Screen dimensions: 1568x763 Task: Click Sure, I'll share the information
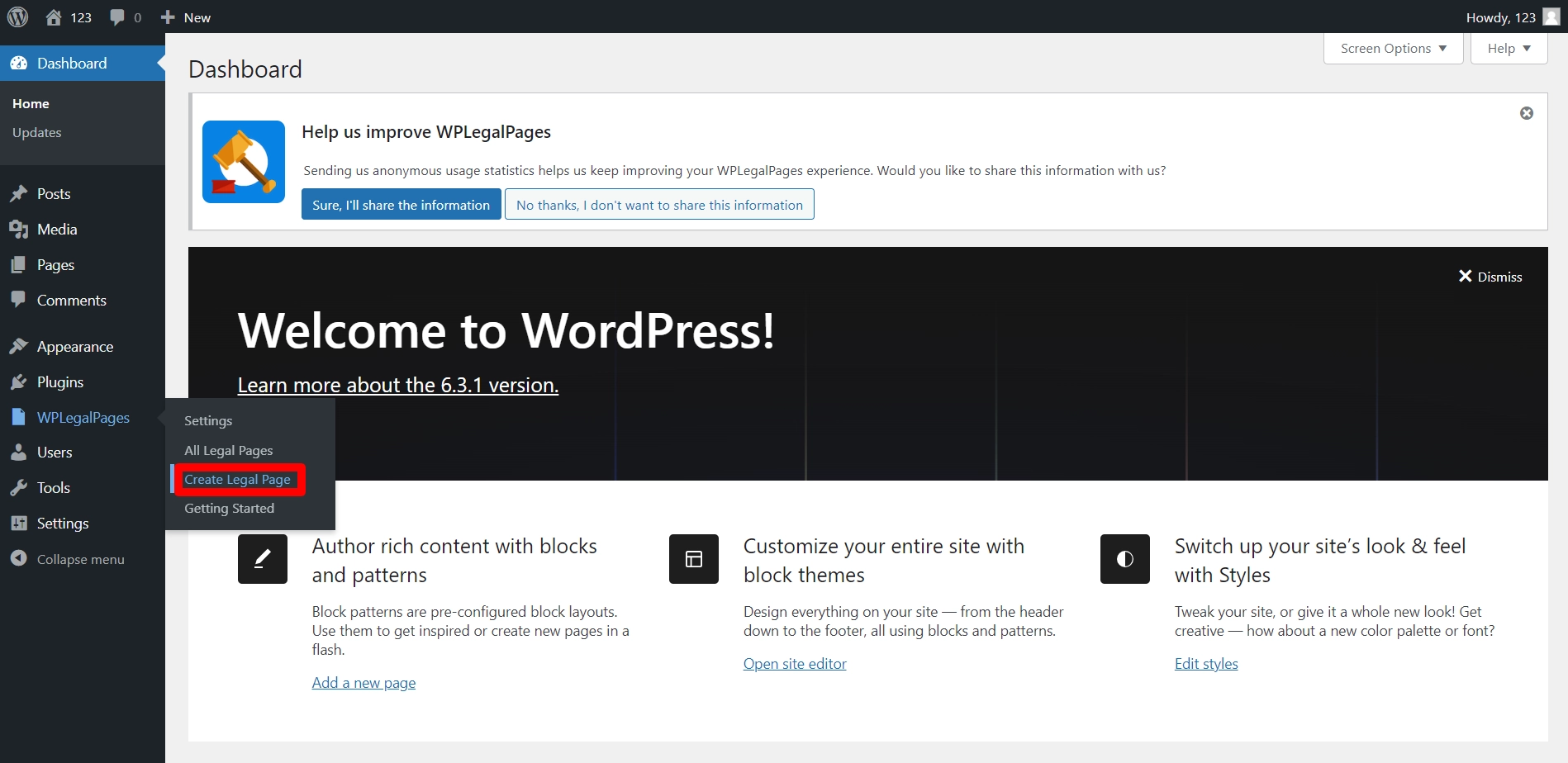pos(401,204)
